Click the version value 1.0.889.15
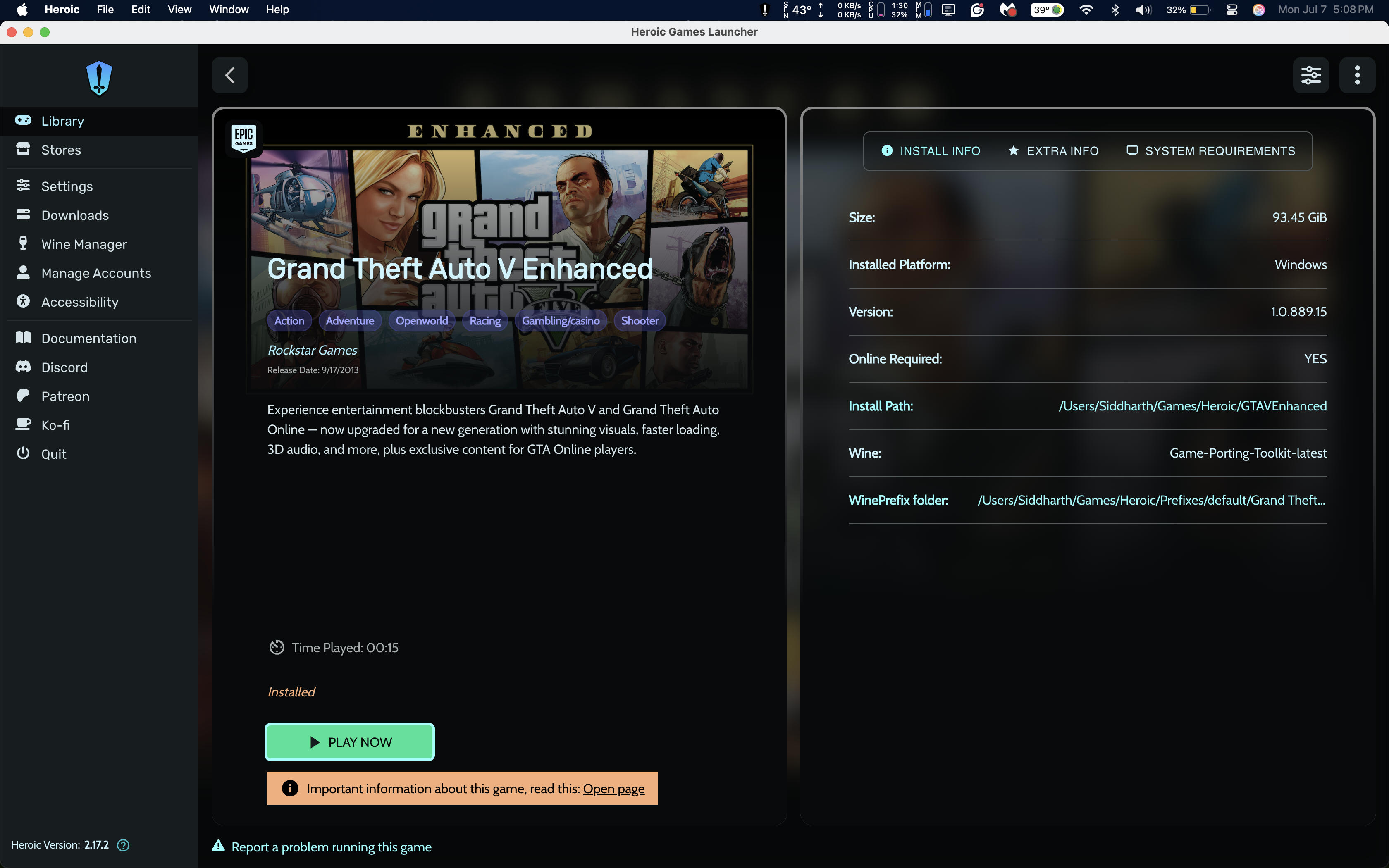The height and width of the screenshot is (868, 1389). point(1298,312)
